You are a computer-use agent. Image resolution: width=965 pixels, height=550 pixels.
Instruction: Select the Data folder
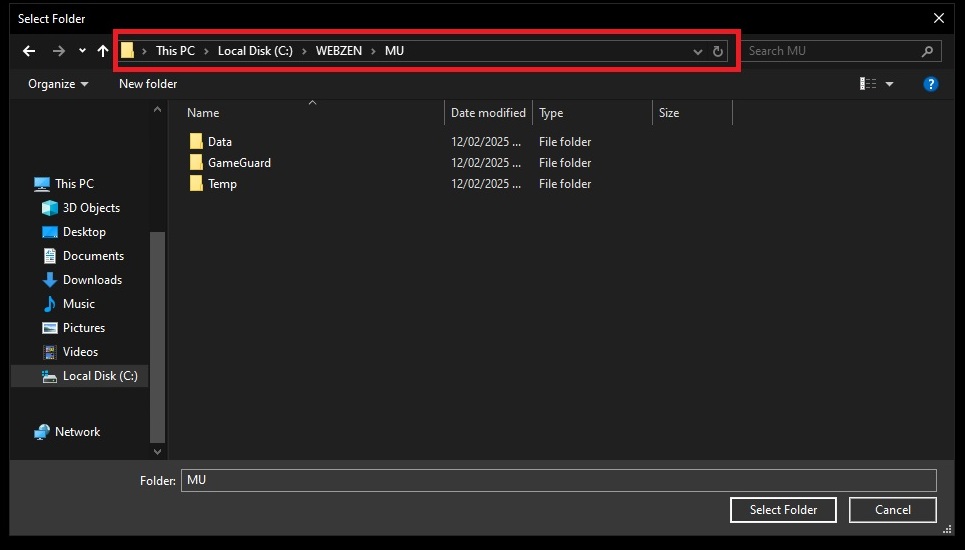tap(219, 142)
